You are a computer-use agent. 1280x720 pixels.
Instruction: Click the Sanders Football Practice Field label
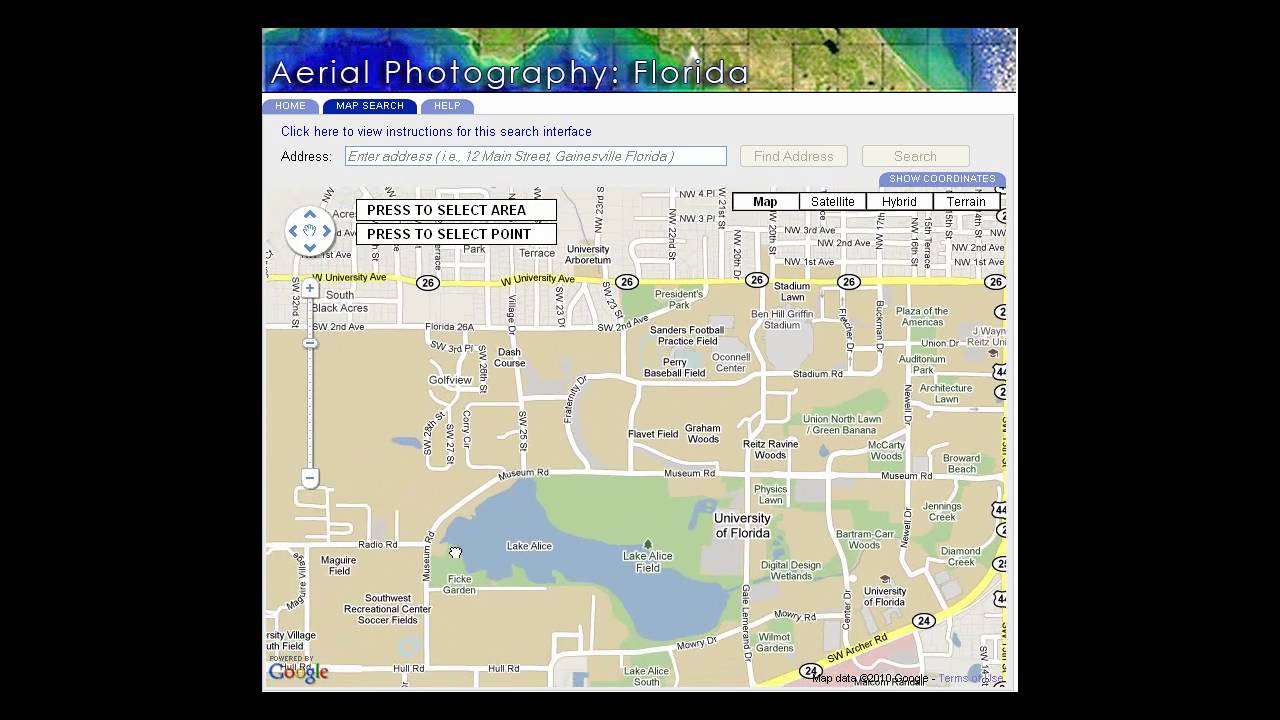click(687, 335)
